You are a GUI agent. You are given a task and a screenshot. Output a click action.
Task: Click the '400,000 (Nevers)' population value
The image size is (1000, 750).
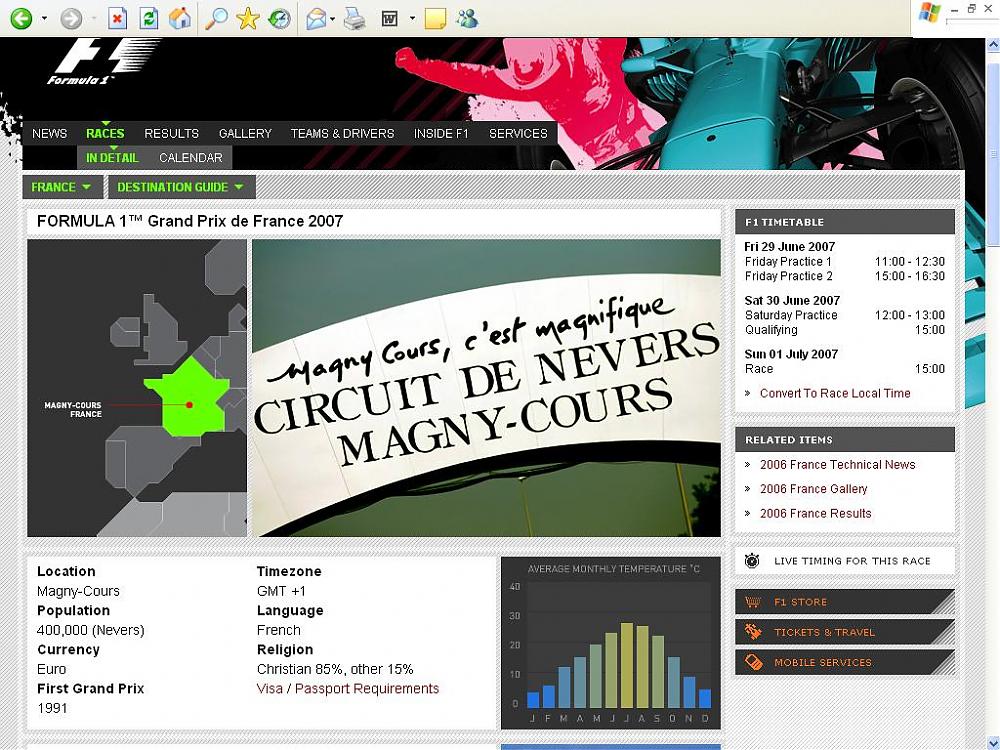[x=91, y=630]
